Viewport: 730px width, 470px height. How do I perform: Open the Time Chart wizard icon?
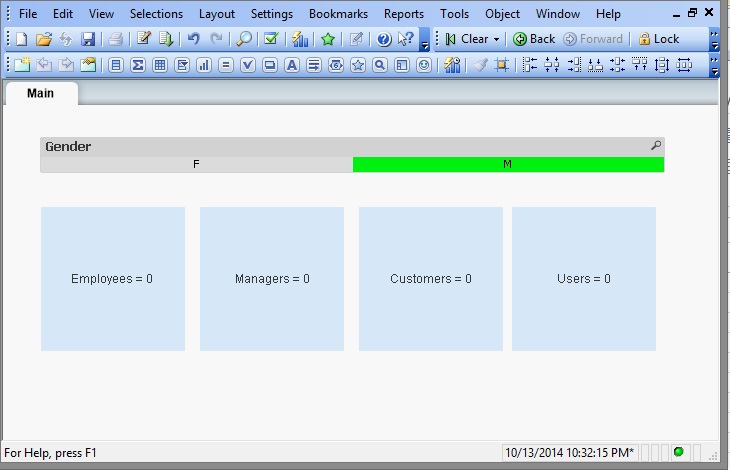point(452,65)
